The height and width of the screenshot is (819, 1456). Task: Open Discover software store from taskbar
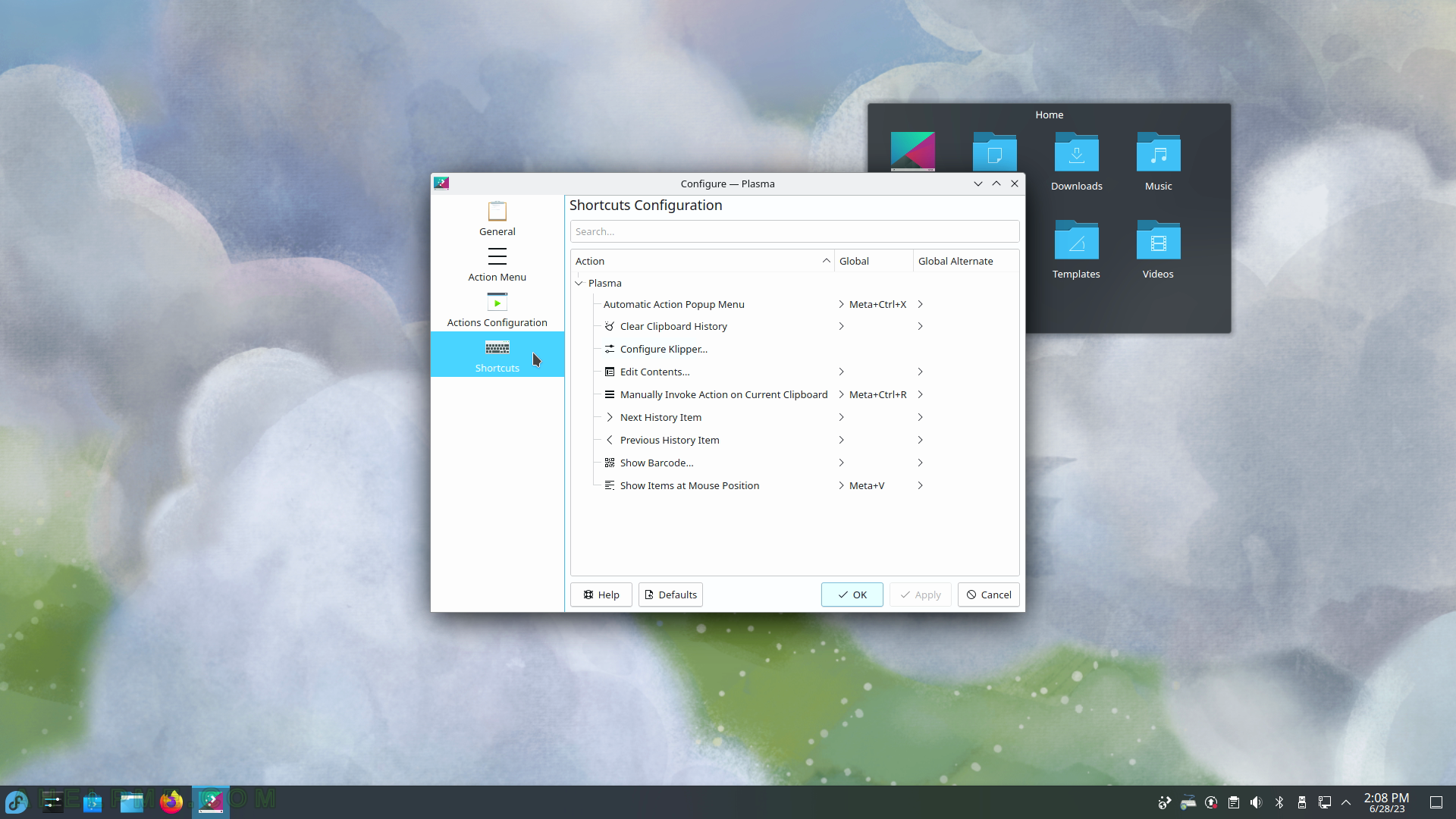pos(93,802)
